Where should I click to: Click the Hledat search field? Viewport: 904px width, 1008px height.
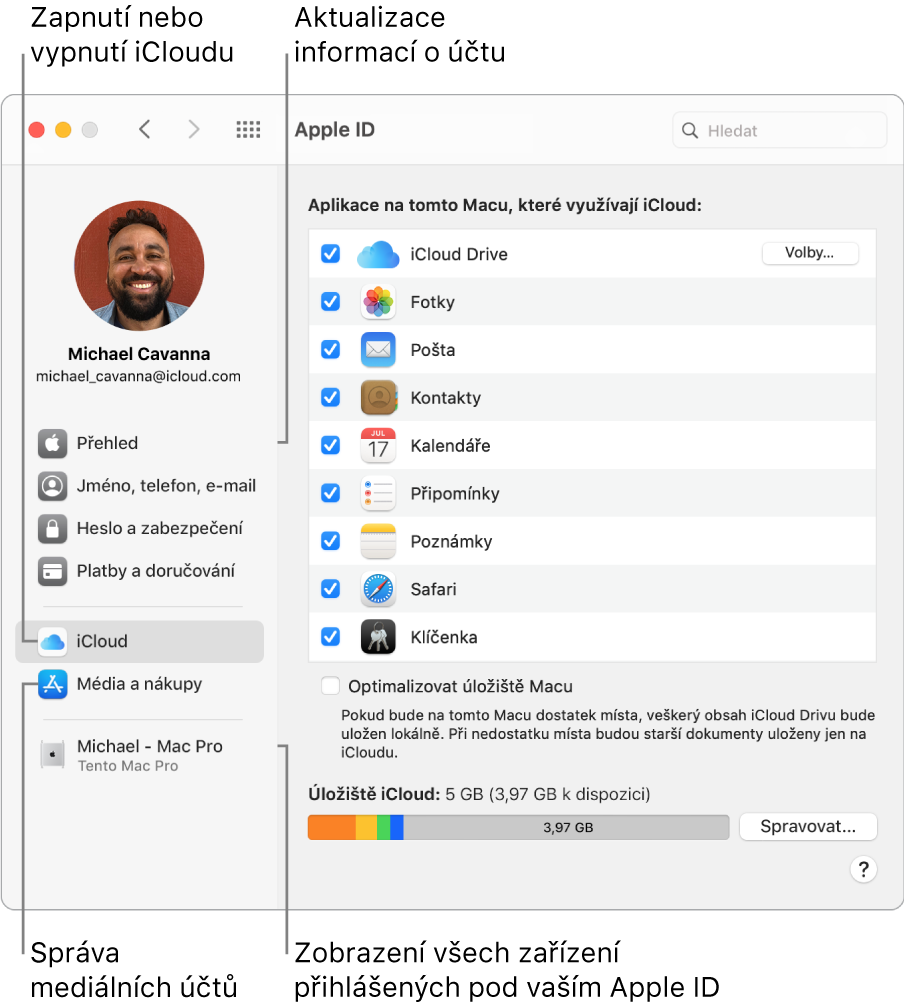(779, 130)
